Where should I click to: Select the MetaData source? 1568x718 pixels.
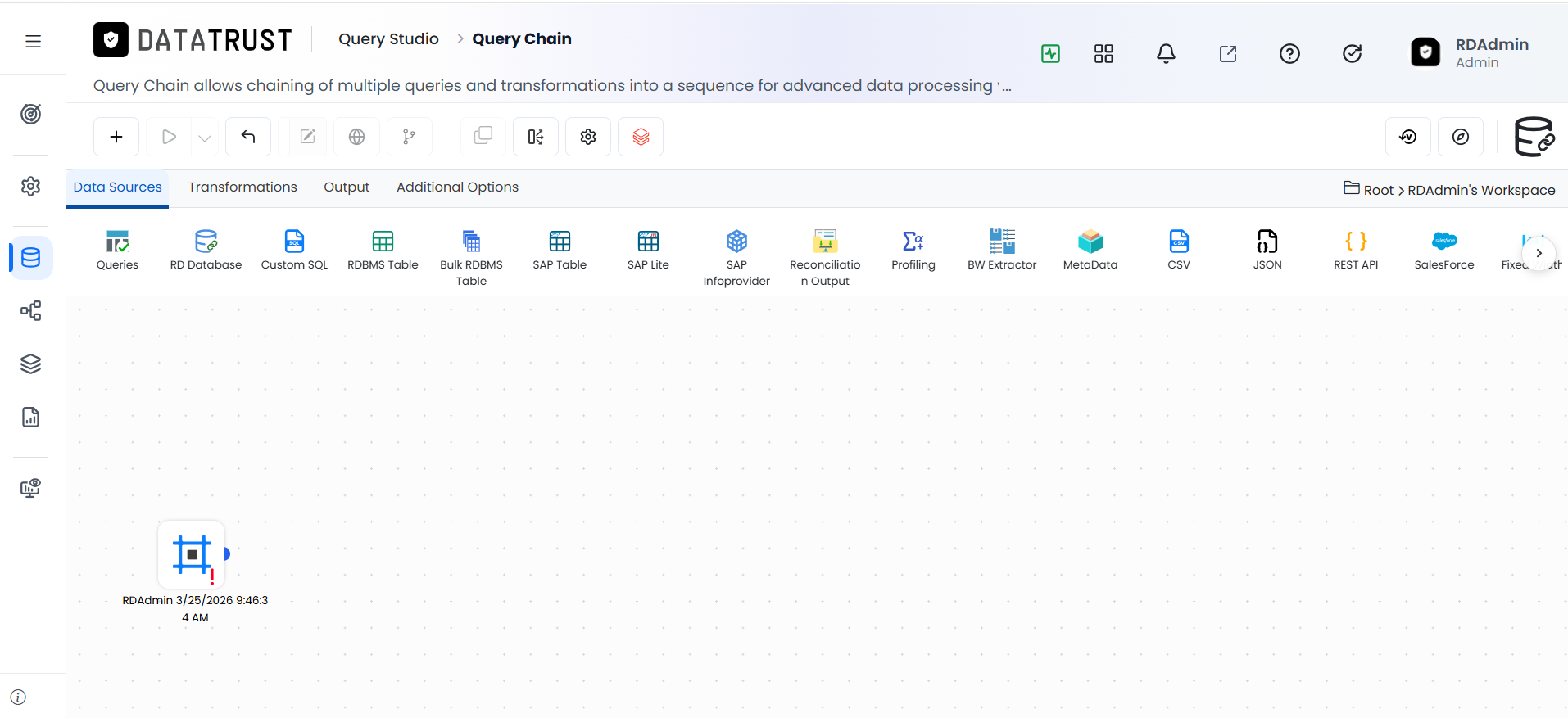click(1090, 250)
